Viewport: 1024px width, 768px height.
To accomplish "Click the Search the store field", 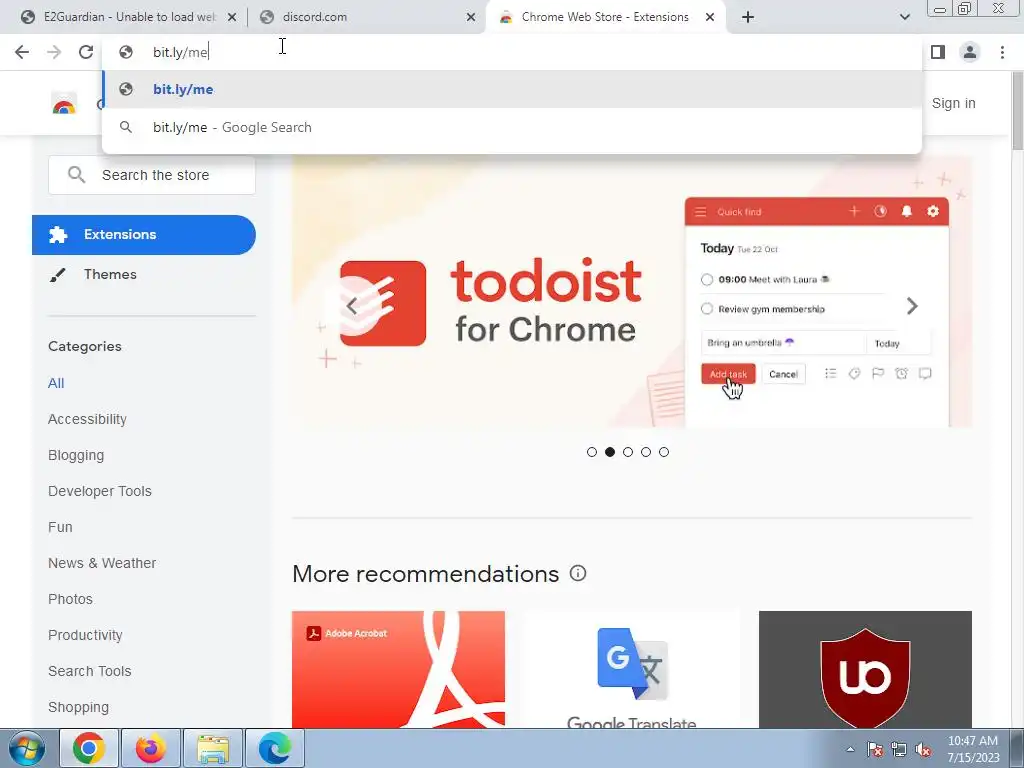I will click(x=152, y=175).
